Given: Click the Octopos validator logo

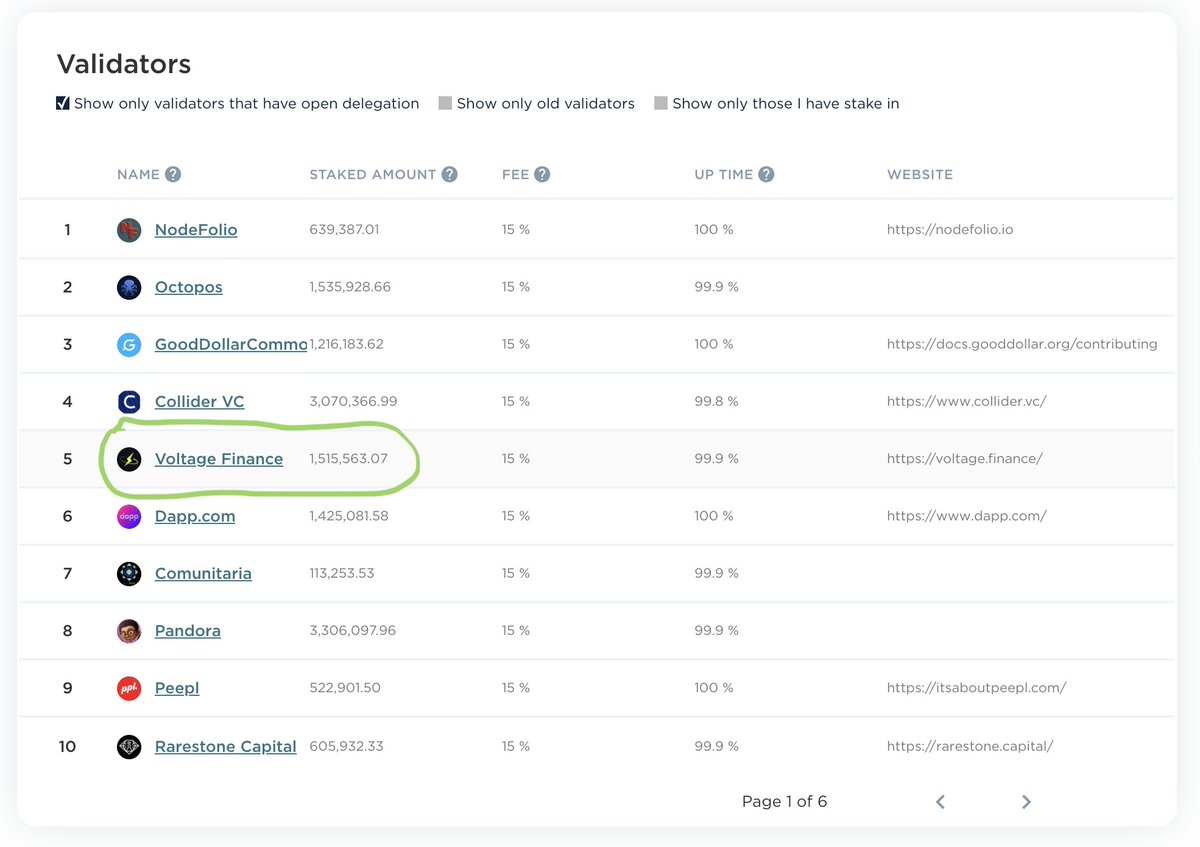Looking at the screenshot, I should tap(129, 287).
